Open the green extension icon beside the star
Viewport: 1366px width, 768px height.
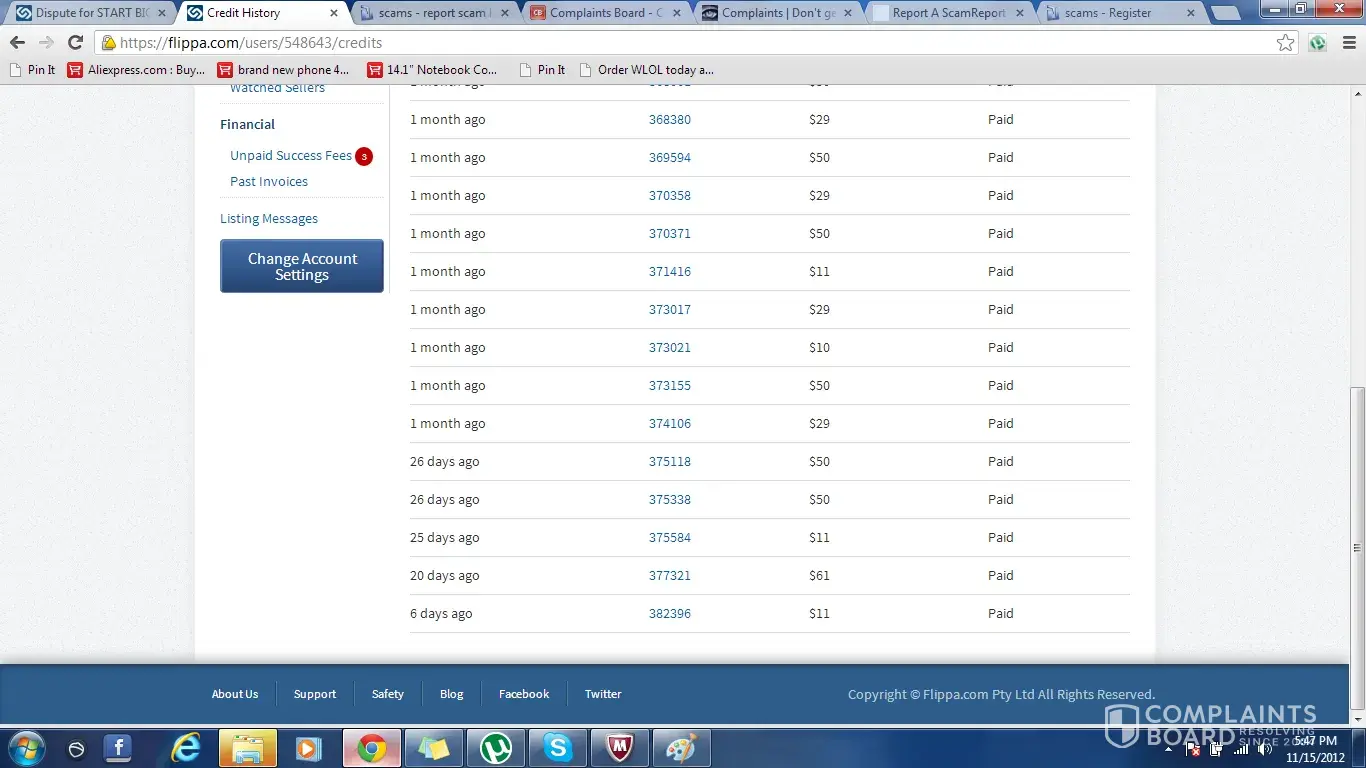tap(1318, 43)
